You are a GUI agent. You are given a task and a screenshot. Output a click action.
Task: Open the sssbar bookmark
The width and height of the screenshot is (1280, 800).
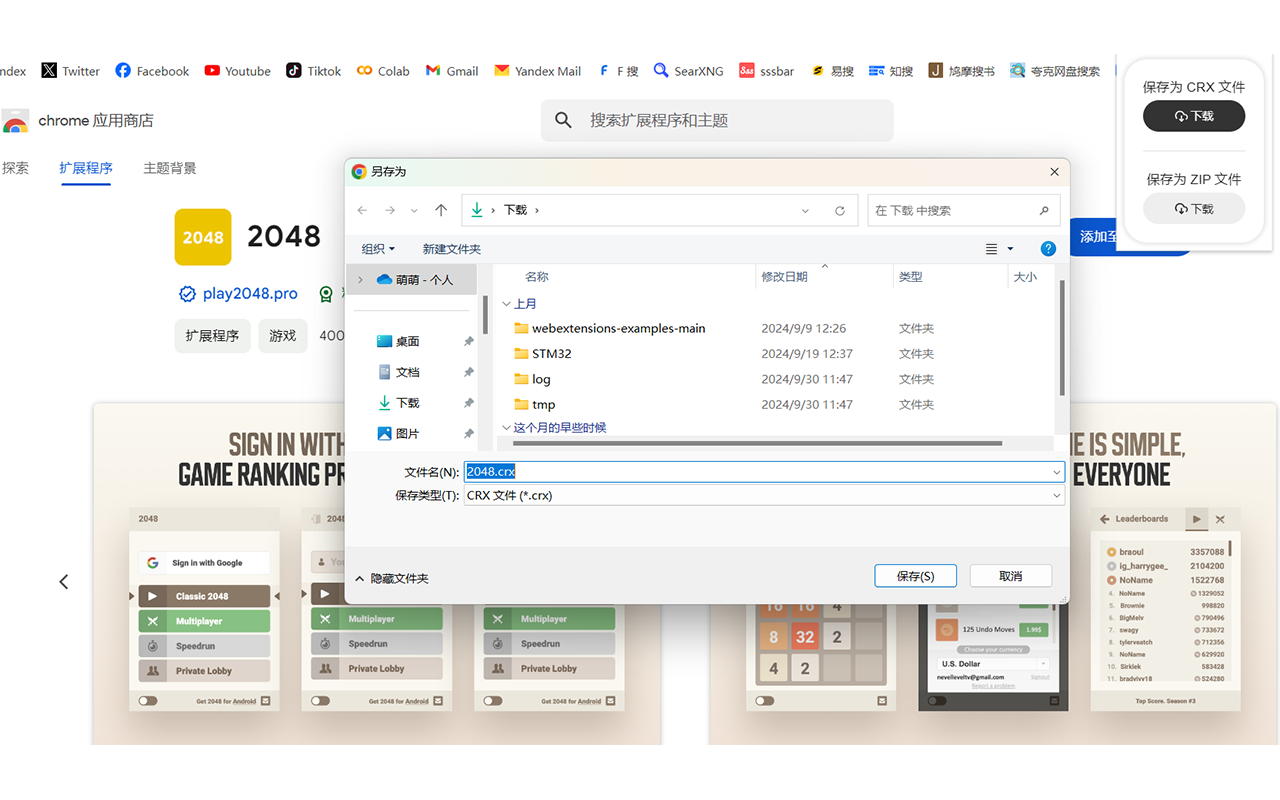[x=766, y=71]
